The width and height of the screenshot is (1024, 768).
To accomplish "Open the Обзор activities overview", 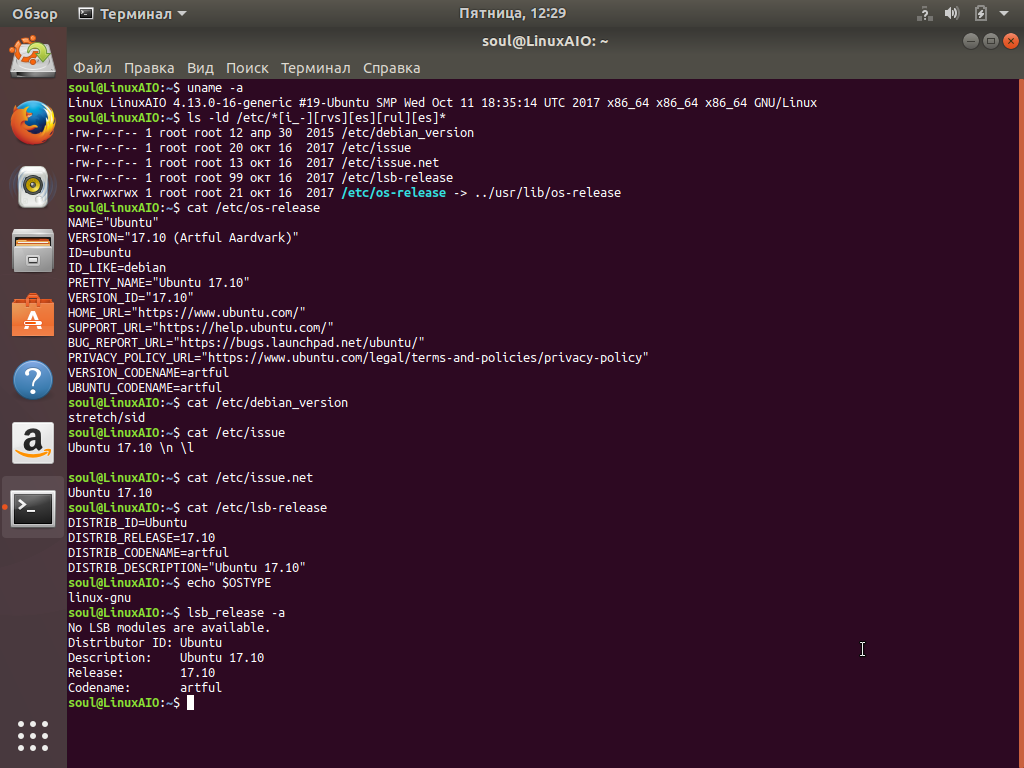I will point(35,14).
